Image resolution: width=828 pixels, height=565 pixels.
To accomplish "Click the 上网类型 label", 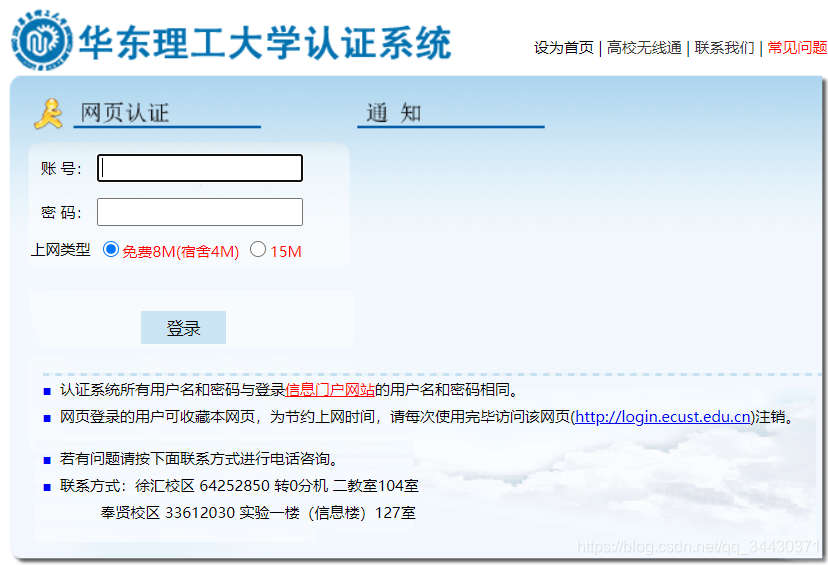I will (61, 250).
